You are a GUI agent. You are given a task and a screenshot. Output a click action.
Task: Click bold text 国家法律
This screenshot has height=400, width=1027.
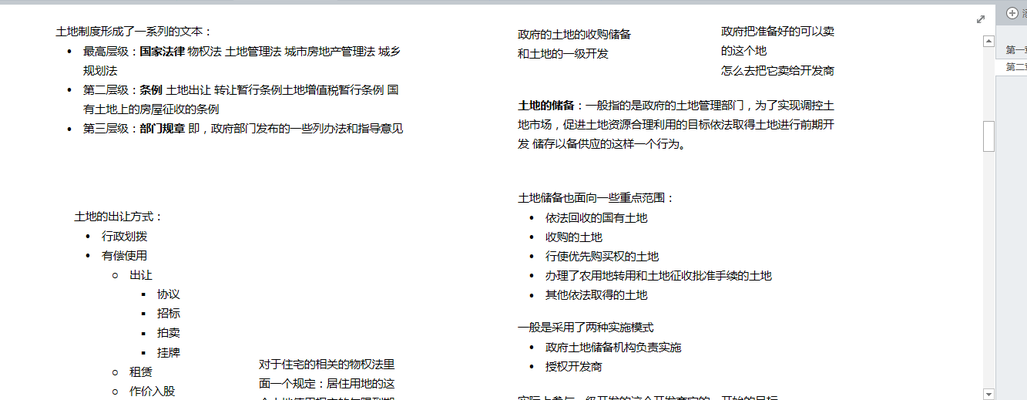[161, 51]
